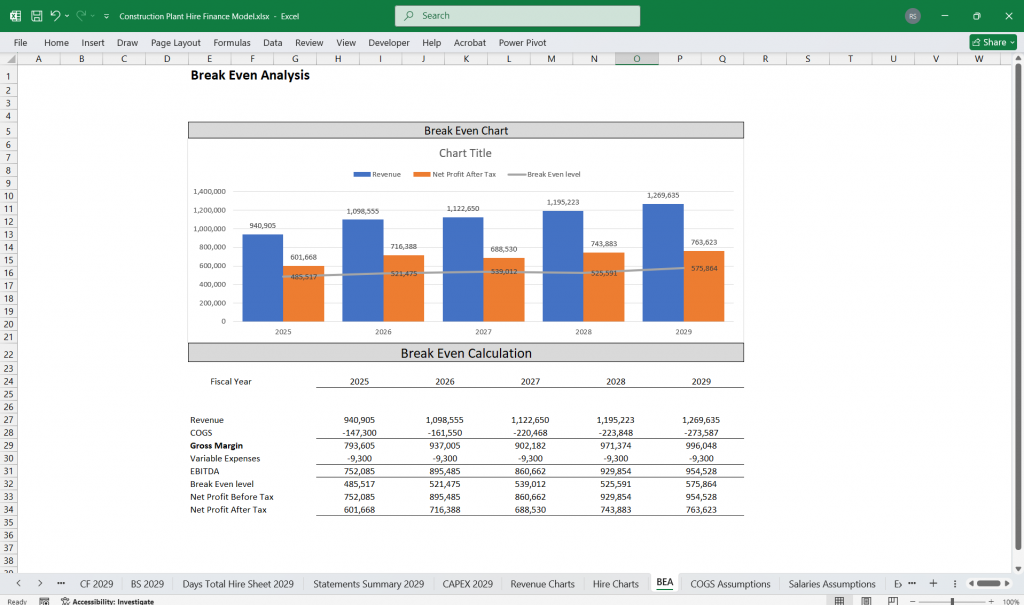Add a new worksheet with the plus button
Image resolution: width=1024 pixels, height=605 pixels.
coord(932,583)
